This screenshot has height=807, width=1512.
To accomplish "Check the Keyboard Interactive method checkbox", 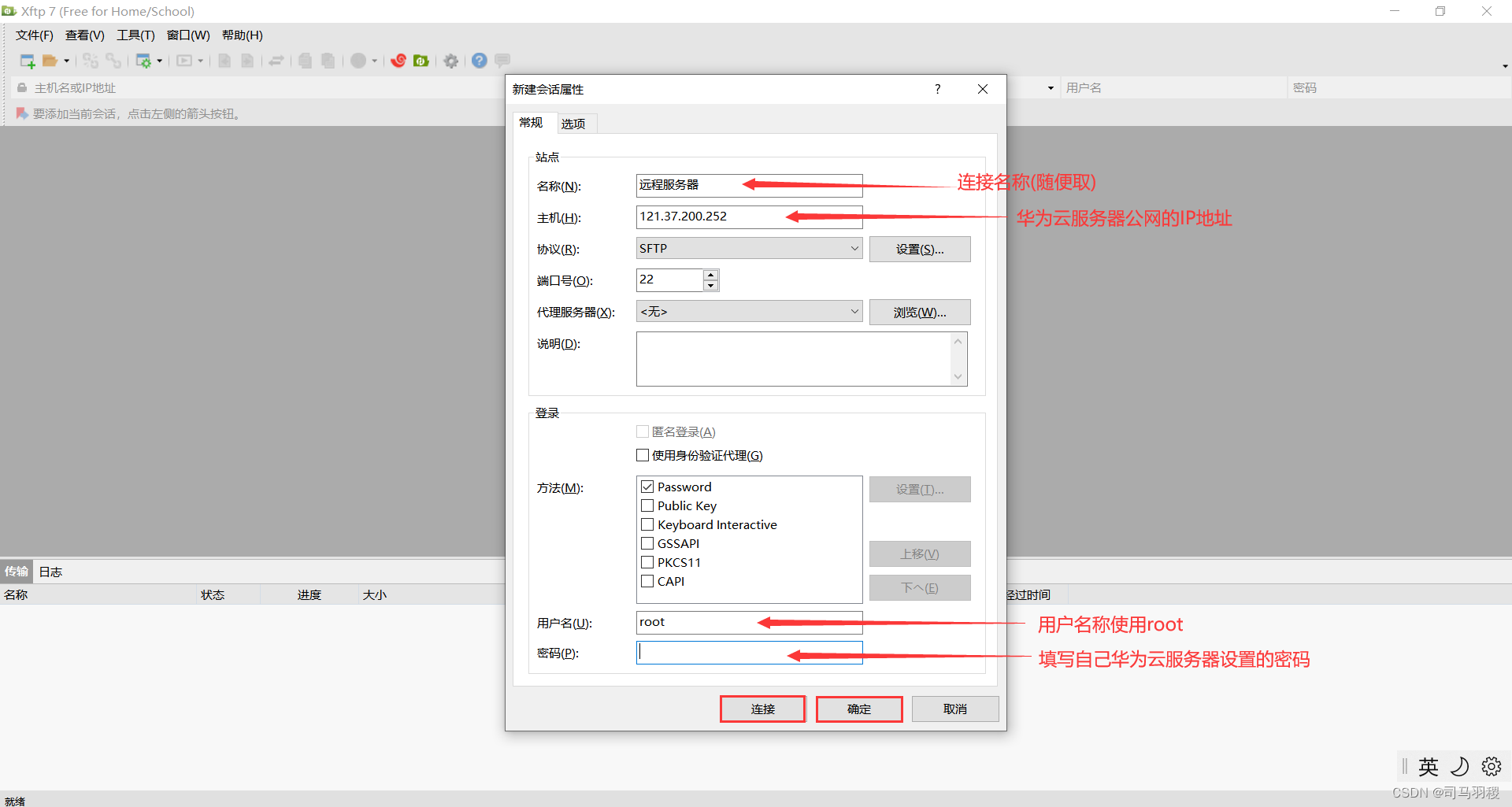I will click(x=647, y=524).
